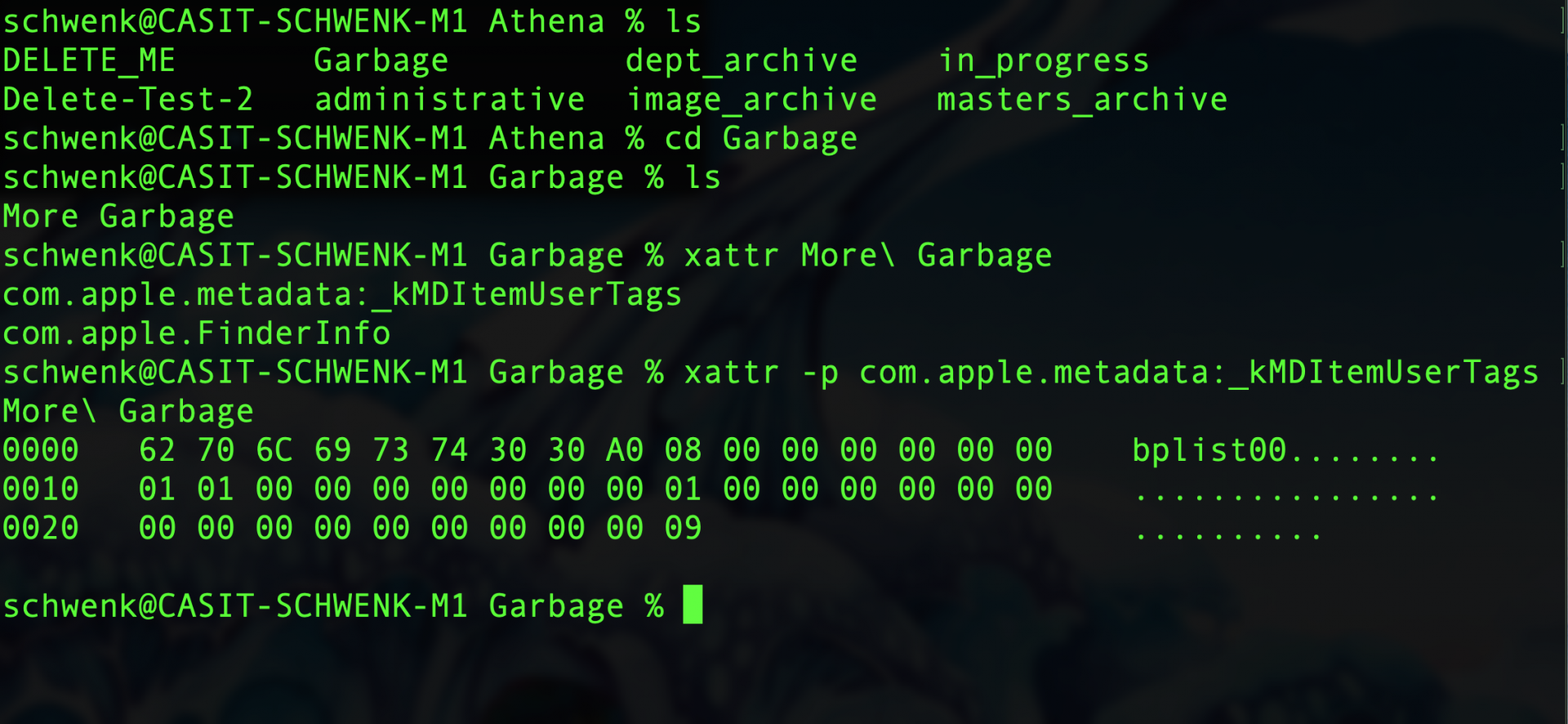The image size is (1568, 724).
Task: Click the hex offset 0010
Action: pos(41,489)
